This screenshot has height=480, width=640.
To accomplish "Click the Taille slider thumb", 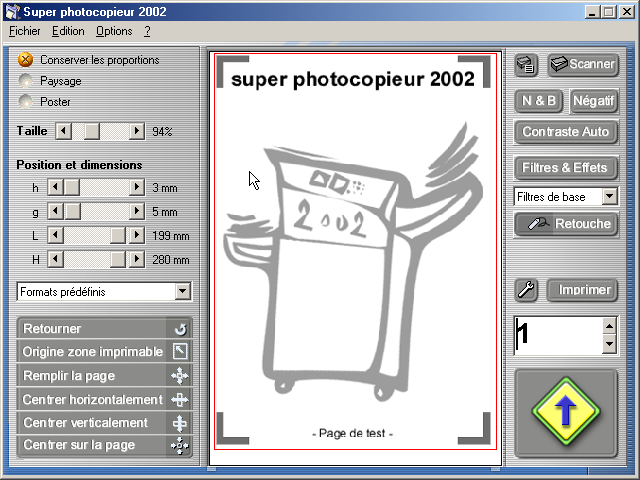I will tap(91, 131).
